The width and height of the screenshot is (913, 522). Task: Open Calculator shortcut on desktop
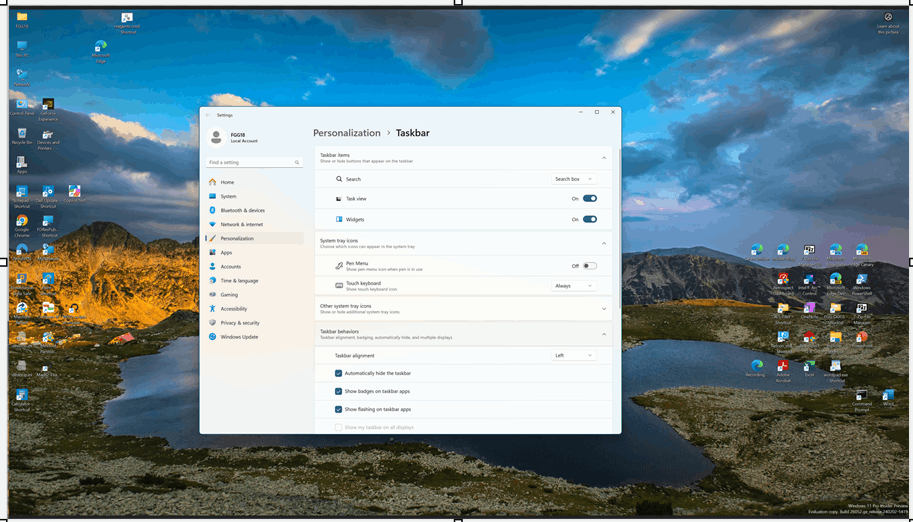(x=22, y=400)
